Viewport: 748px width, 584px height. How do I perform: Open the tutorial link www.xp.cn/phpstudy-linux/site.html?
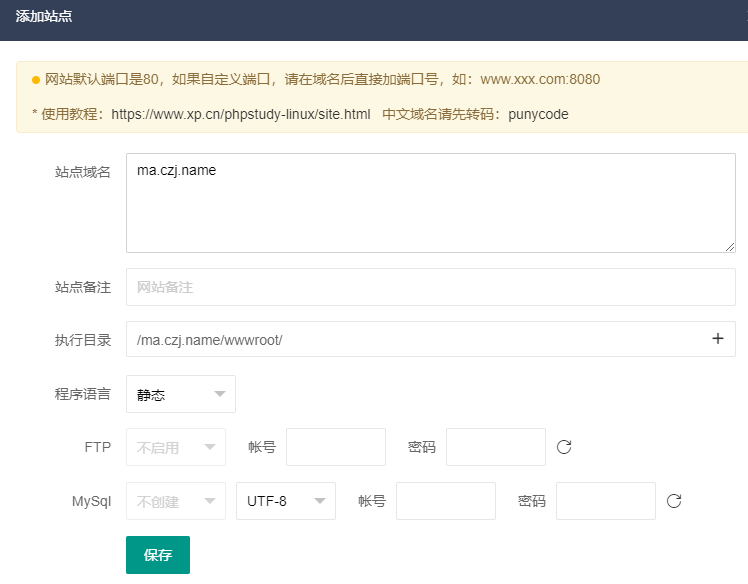click(241, 115)
